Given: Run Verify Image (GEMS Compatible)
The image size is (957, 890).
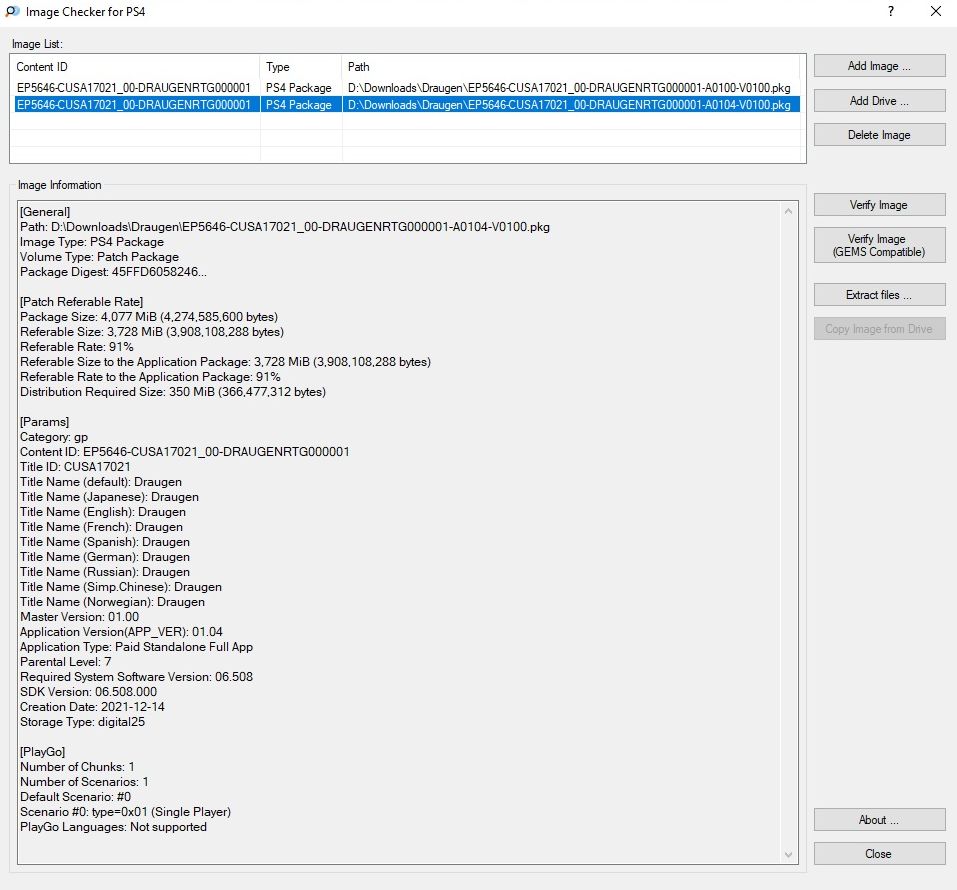Looking at the screenshot, I should [x=879, y=245].
